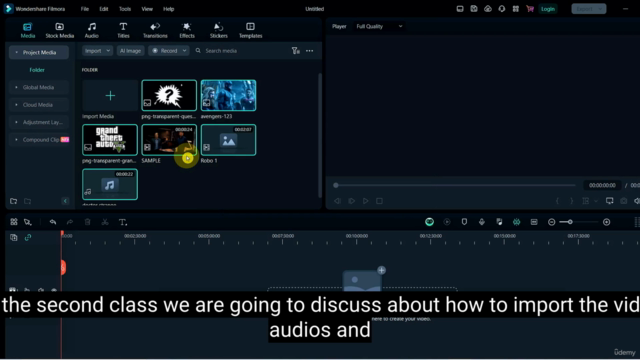
Task: Toggle the timeline auto-link icon
Action: click(28, 237)
